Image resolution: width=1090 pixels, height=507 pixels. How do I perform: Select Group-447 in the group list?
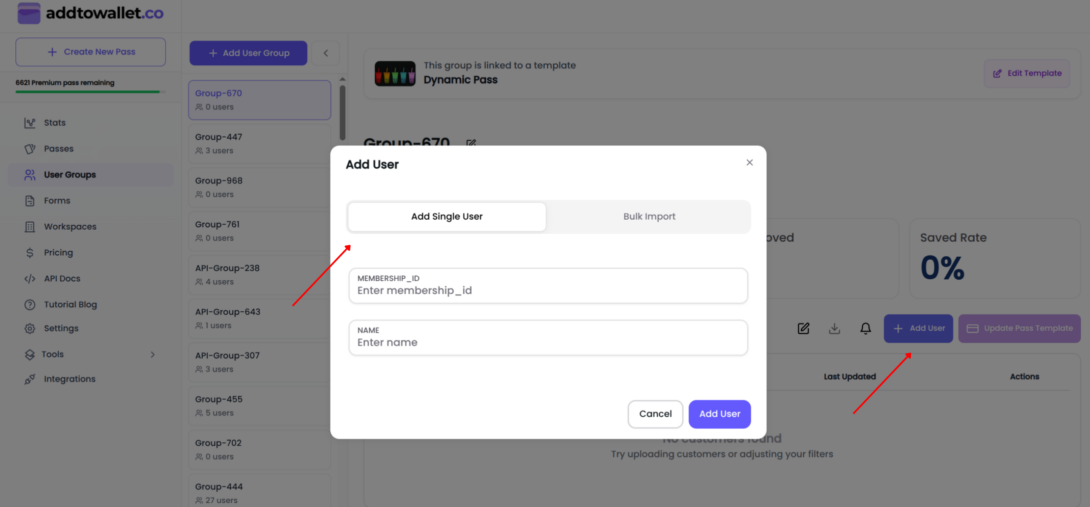coord(259,143)
